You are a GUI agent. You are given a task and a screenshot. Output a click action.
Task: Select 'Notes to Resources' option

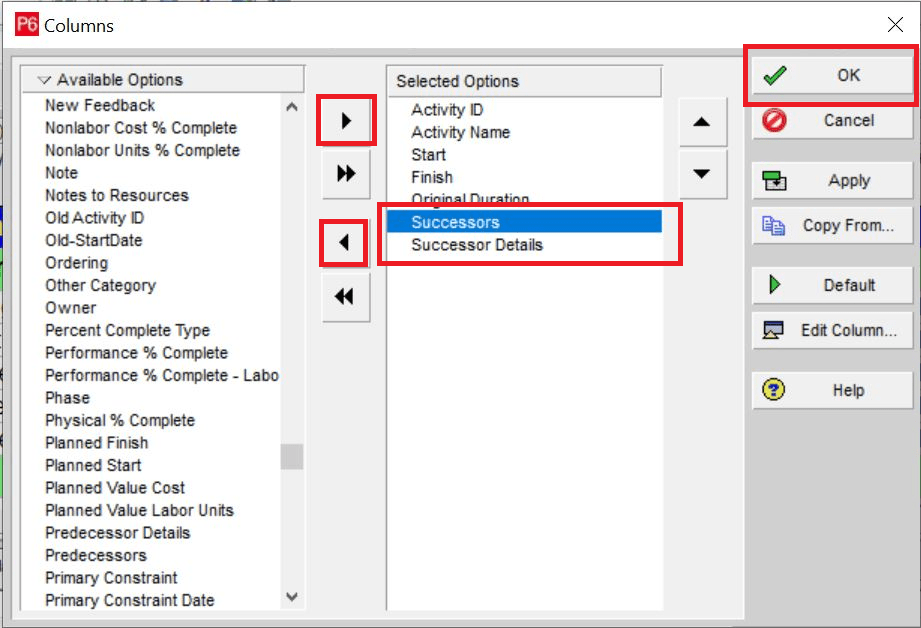pyautogui.click(x=117, y=196)
